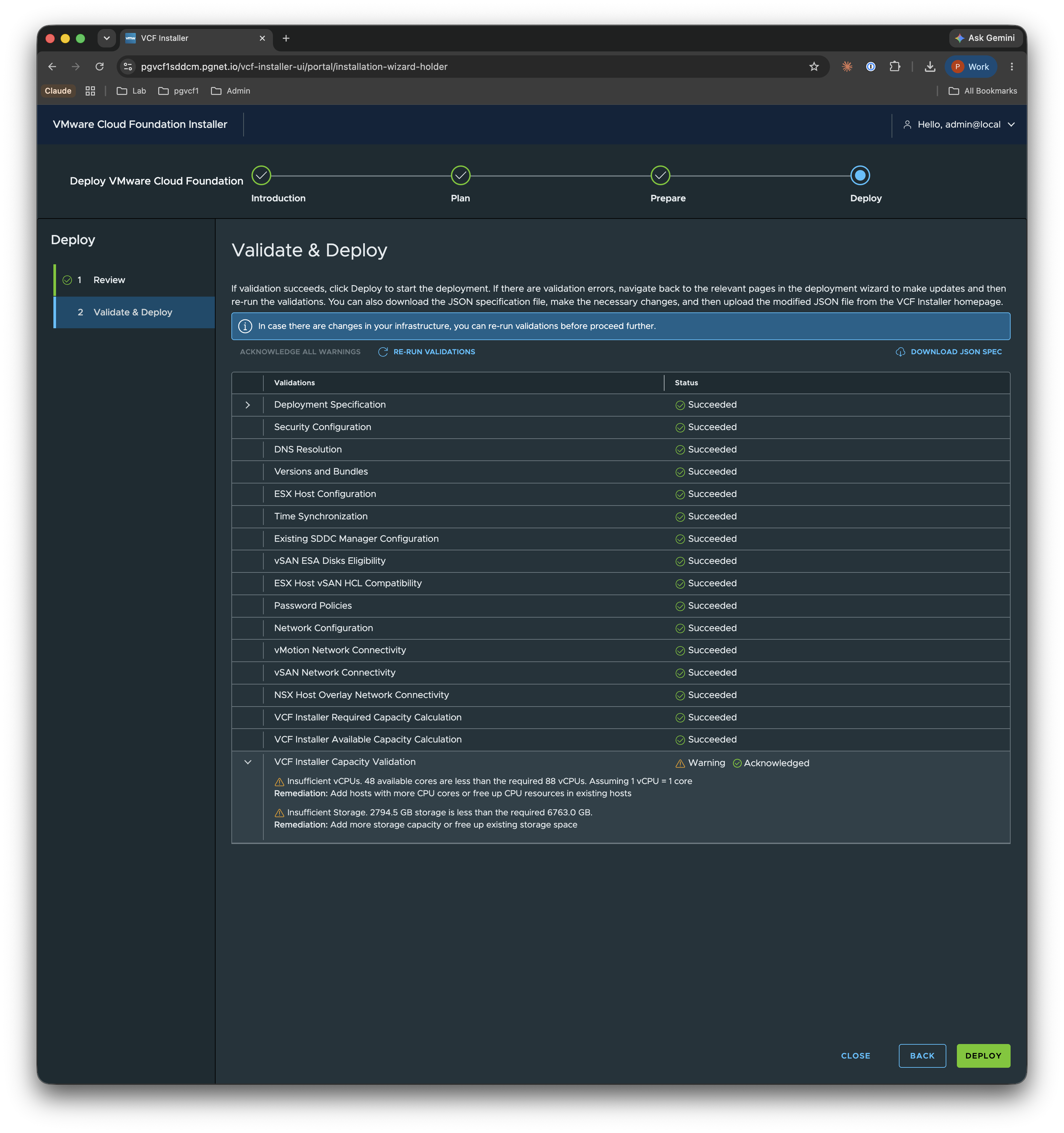Click Time Synchronization row
The image size is (1064, 1133).
coord(621,516)
